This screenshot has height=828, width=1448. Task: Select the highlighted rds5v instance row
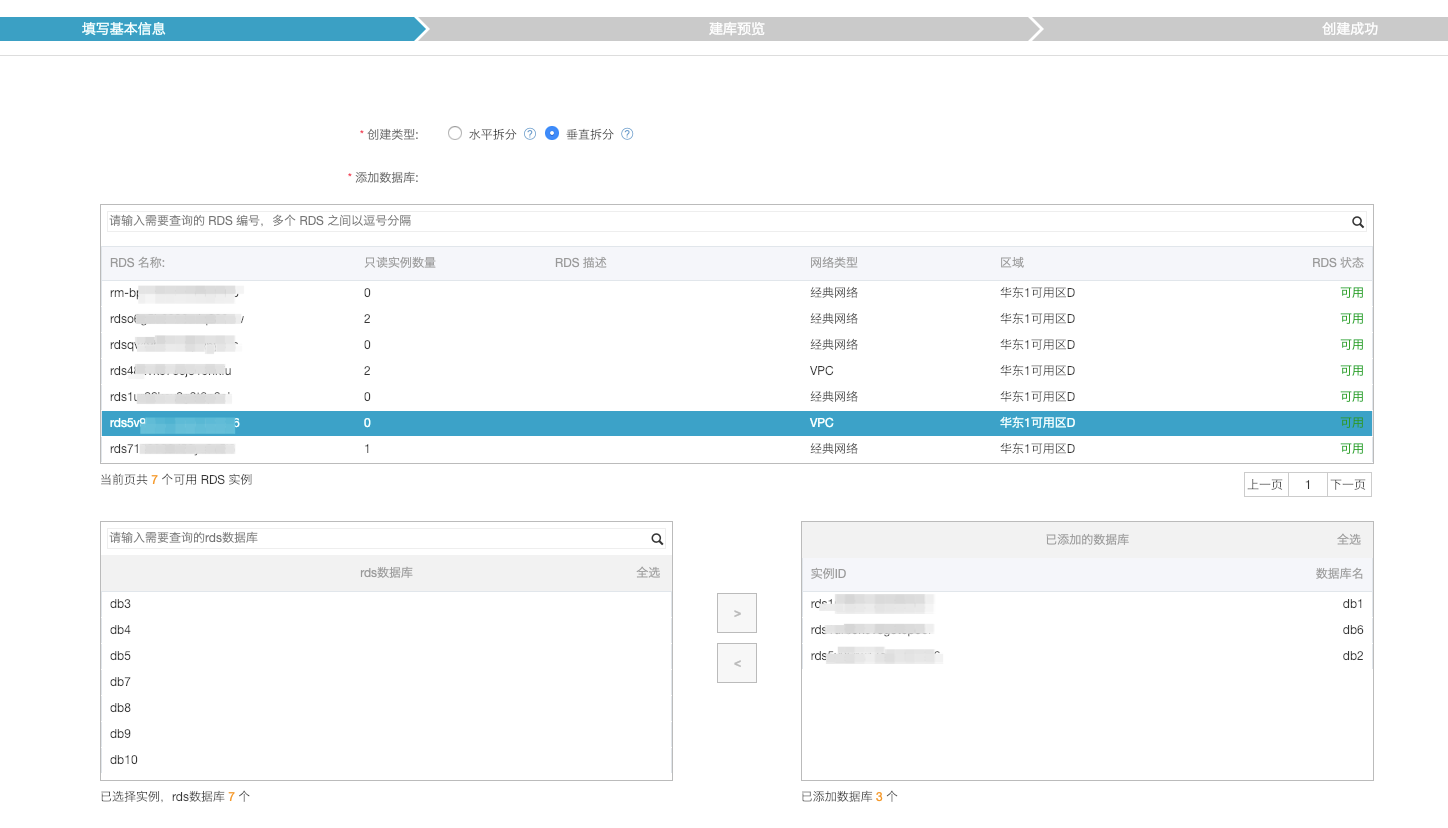click(x=737, y=423)
